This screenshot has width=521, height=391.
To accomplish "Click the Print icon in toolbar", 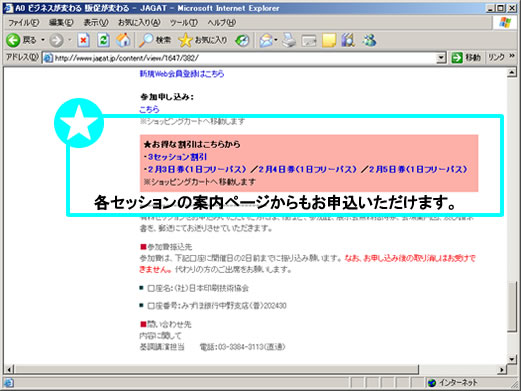I will (x=289, y=40).
